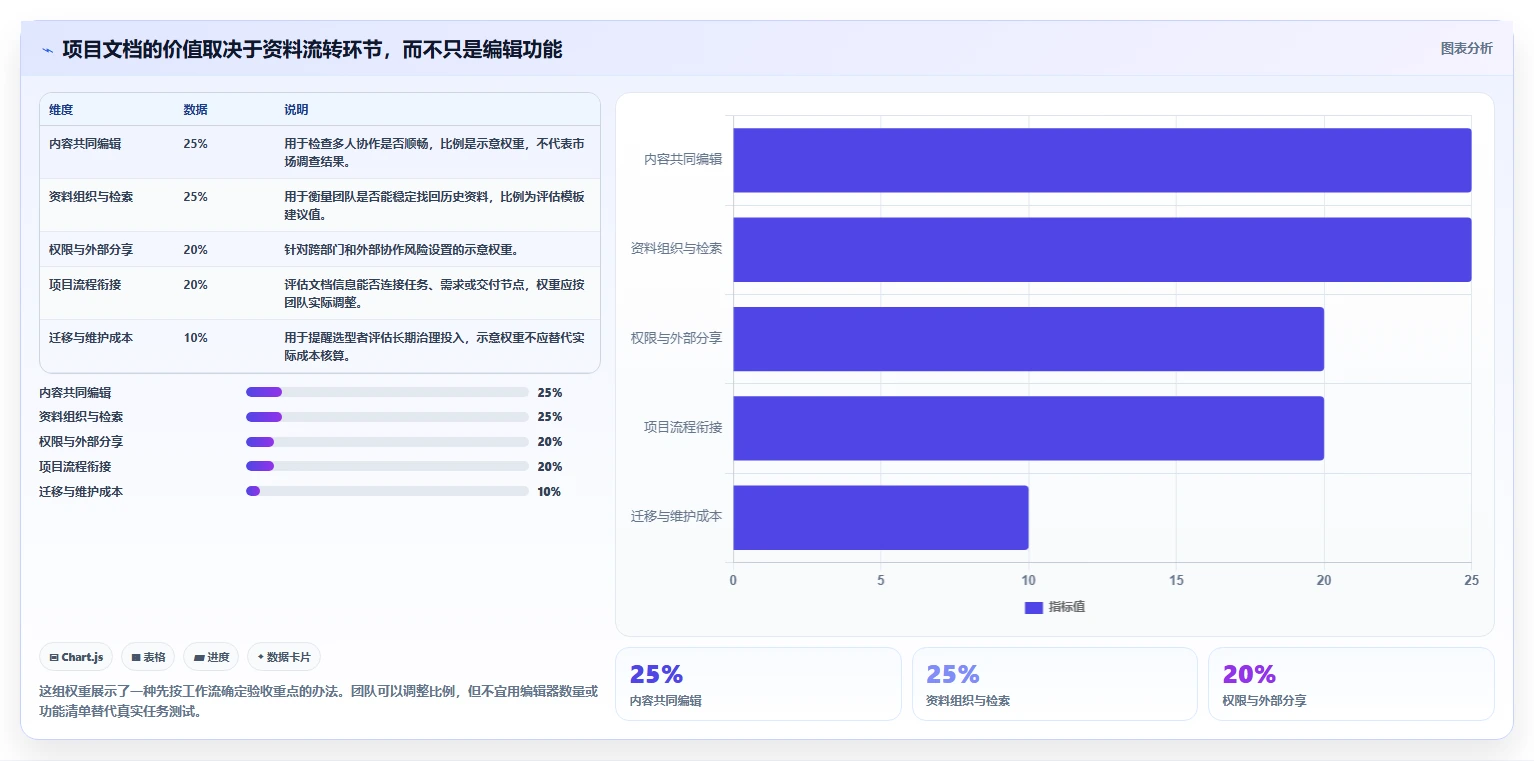Click the 迁移与维护成本 bar in the chart
The width and height of the screenshot is (1534, 761).
click(881, 517)
